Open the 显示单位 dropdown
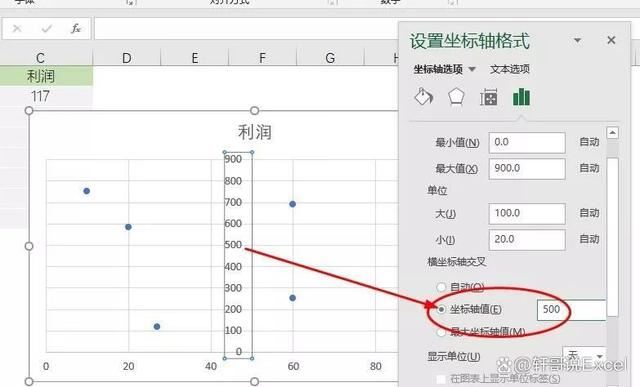 pyautogui.click(x=584, y=355)
